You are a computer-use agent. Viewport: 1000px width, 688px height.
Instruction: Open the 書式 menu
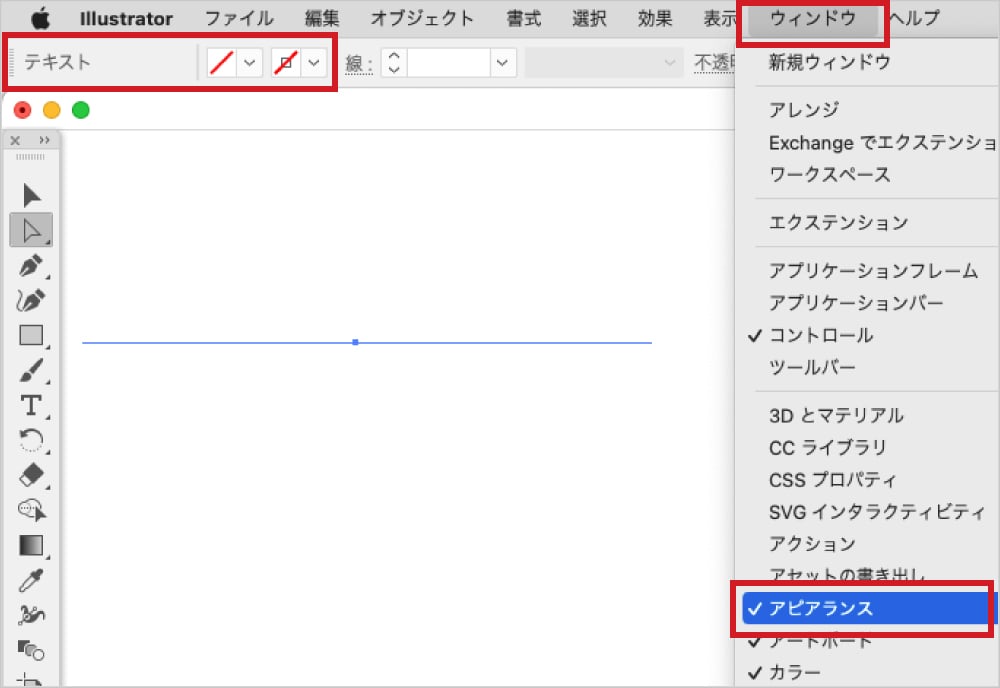tap(523, 17)
